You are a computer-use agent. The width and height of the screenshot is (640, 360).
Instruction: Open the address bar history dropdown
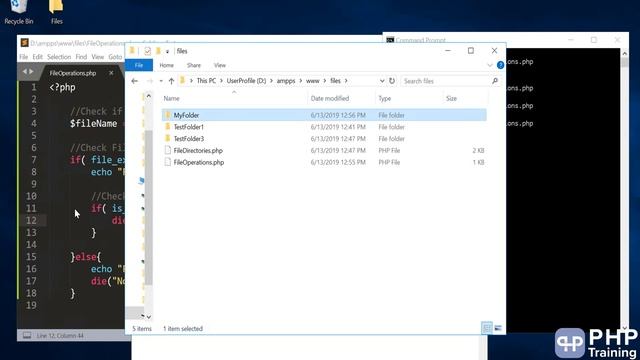pos(382,81)
